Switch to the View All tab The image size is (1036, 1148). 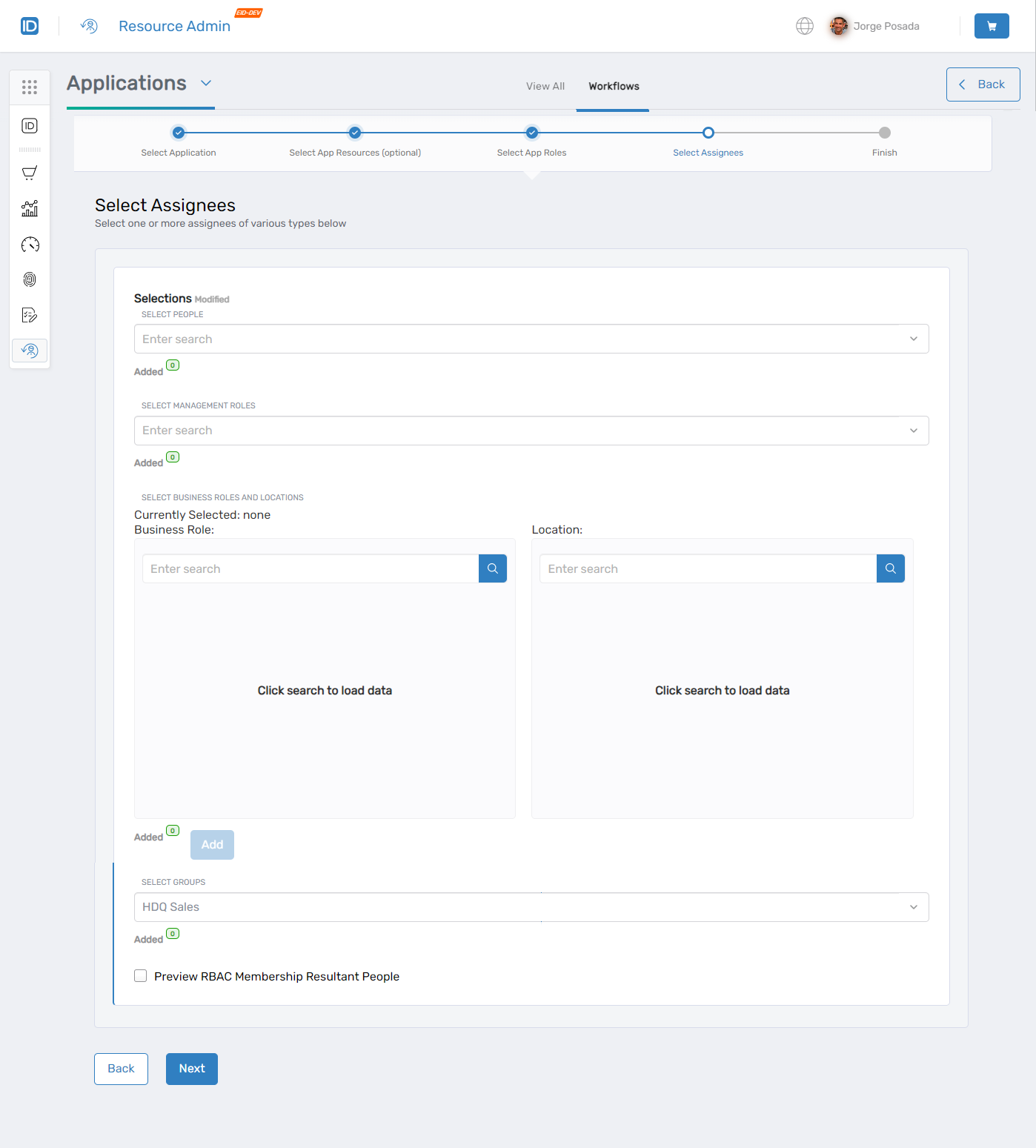pos(545,86)
